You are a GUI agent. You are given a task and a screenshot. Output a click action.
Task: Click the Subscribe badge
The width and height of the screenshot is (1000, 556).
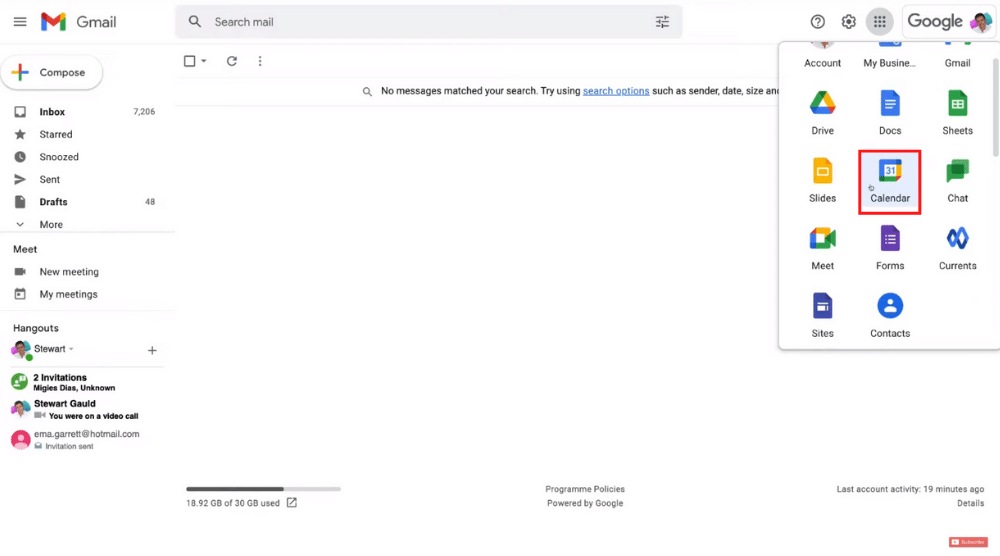(968, 542)
